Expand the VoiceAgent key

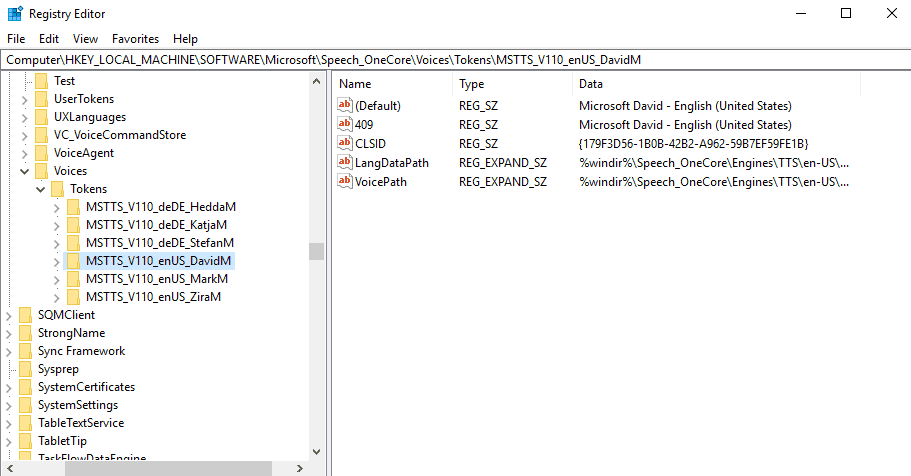tap(24, 154)
